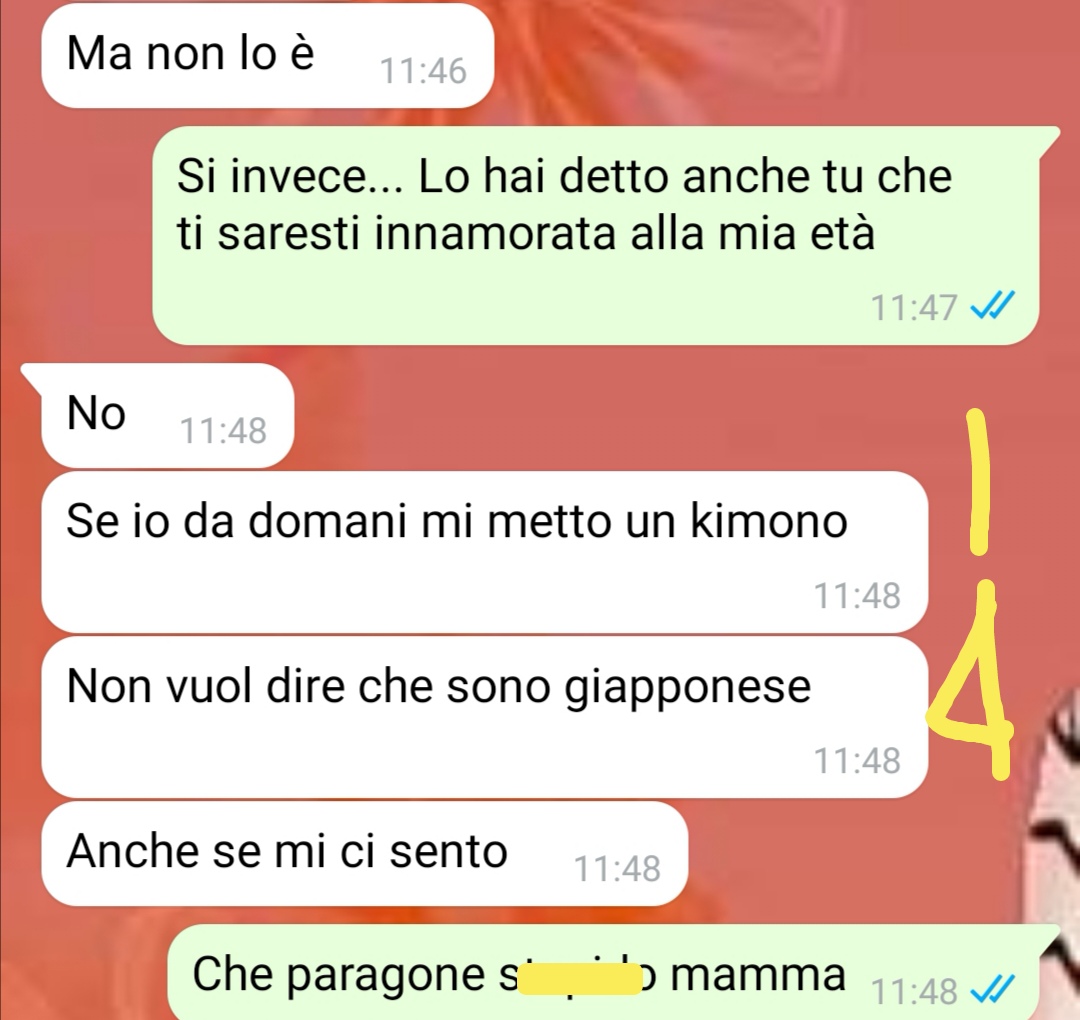Click the yellow hand-drawn number 1
Screen dimensions: 1080x1020
pyautogui.click(x=978, y=481)
